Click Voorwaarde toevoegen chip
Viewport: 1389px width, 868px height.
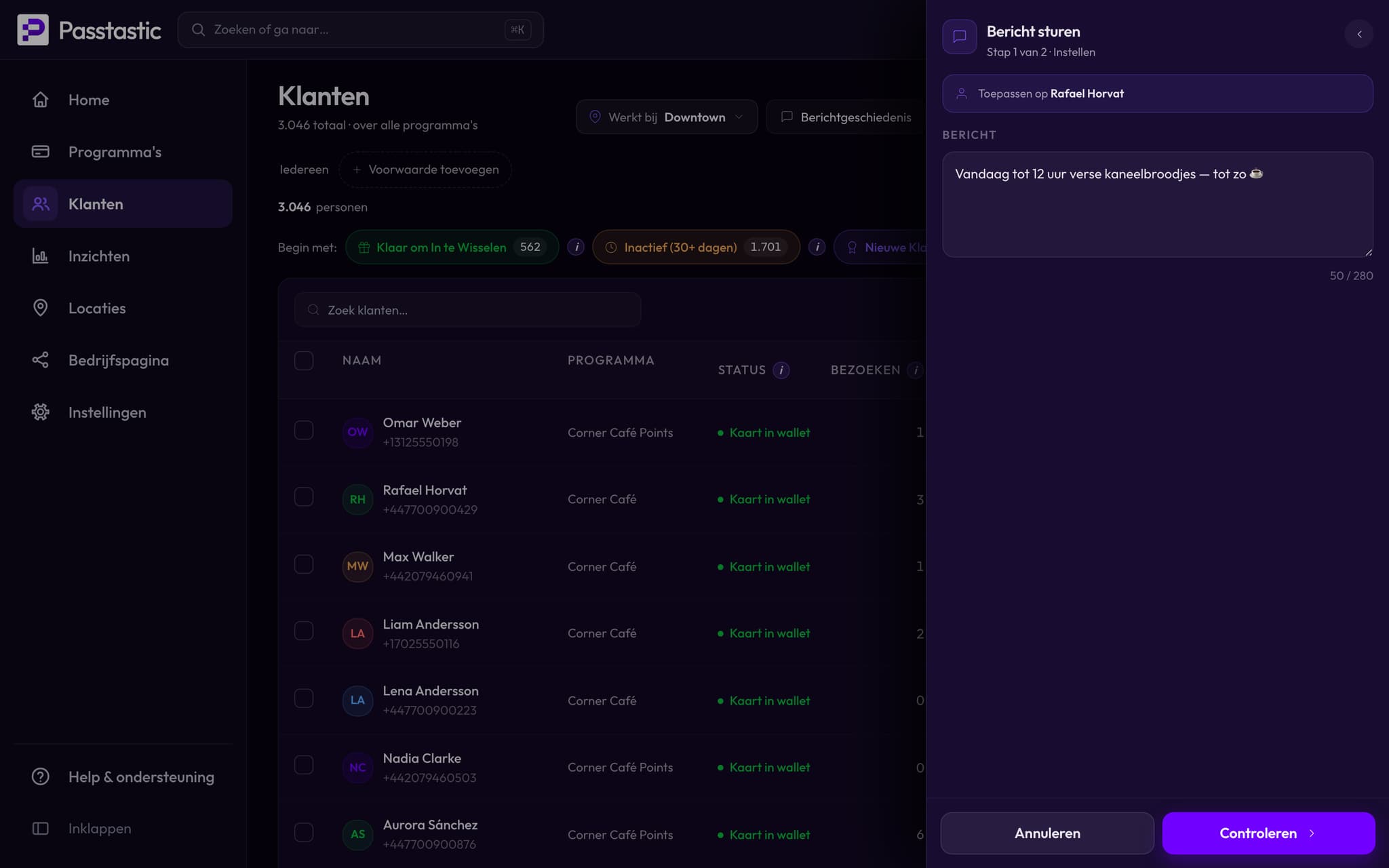point(425,170)
